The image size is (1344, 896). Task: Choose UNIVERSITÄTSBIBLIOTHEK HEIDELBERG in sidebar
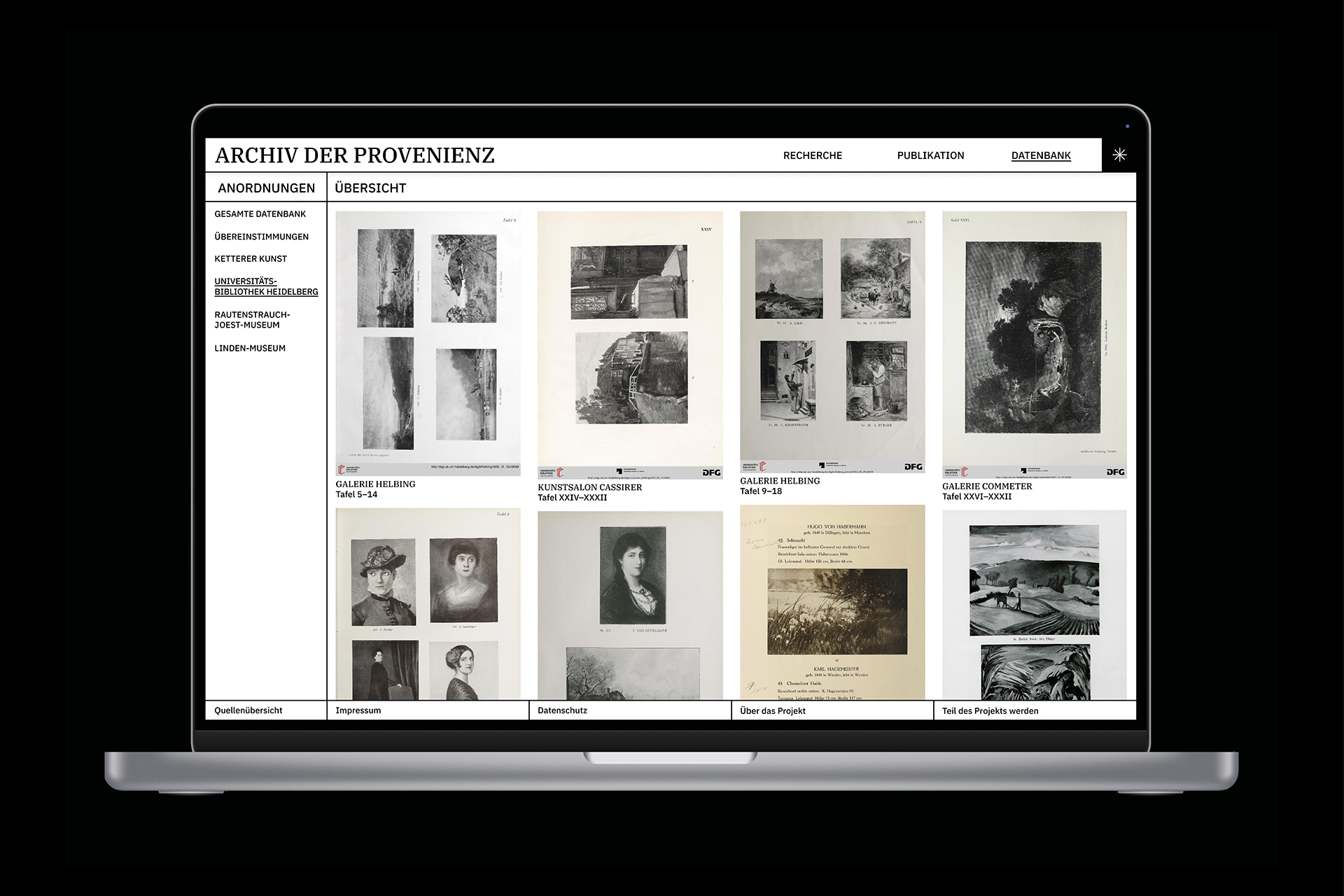(266, 287)
